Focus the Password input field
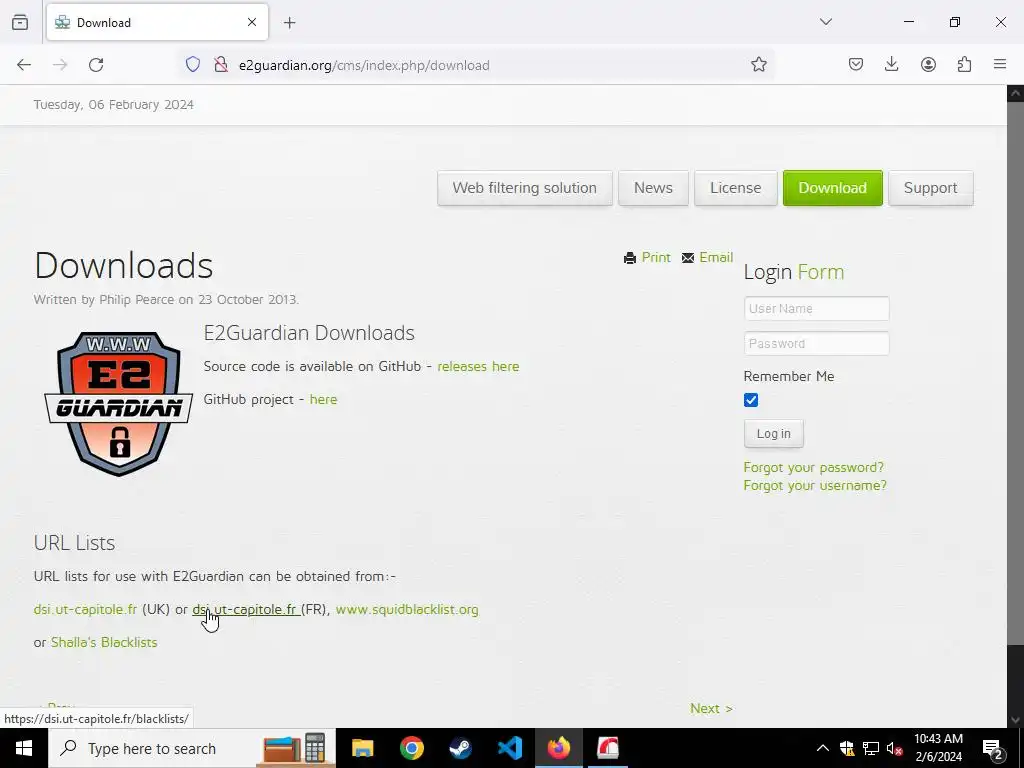 click(816, 344)
